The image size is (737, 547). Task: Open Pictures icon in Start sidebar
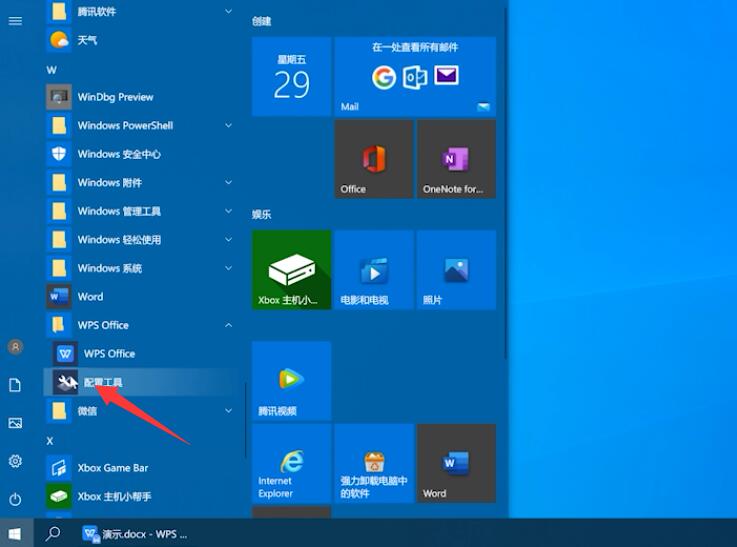coord(15,423)
